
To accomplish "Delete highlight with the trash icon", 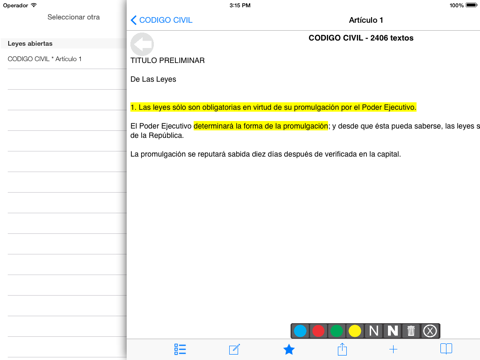I will pyautogui.click(x=411, y=331).
